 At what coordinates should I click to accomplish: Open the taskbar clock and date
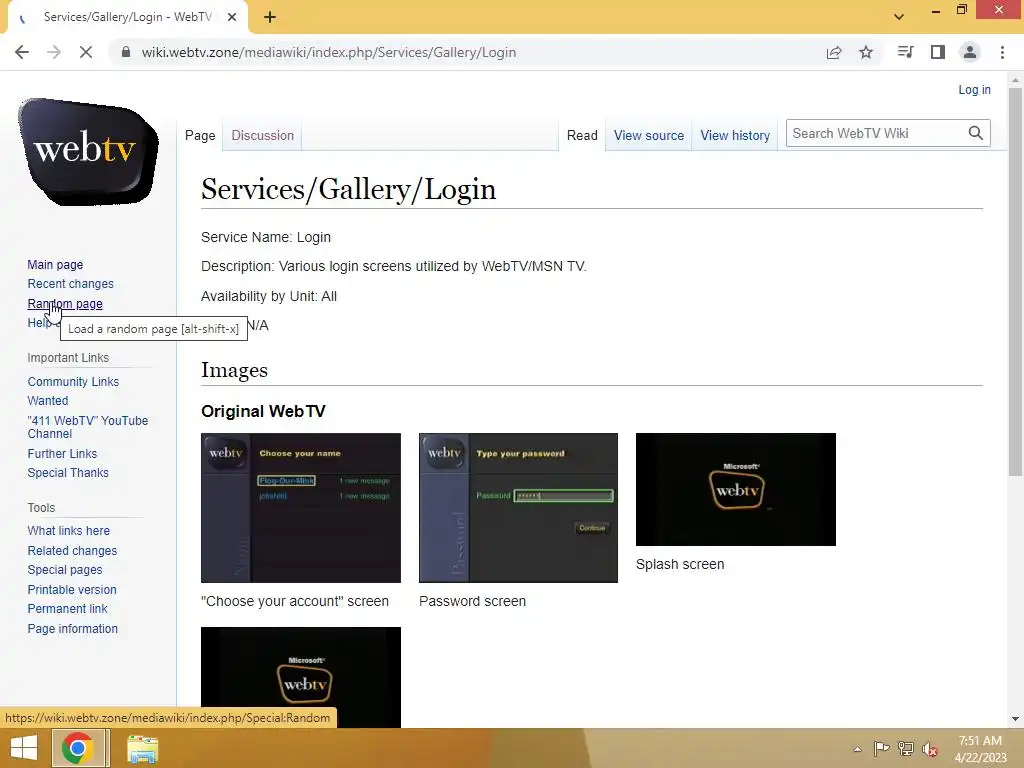point(980,749)
